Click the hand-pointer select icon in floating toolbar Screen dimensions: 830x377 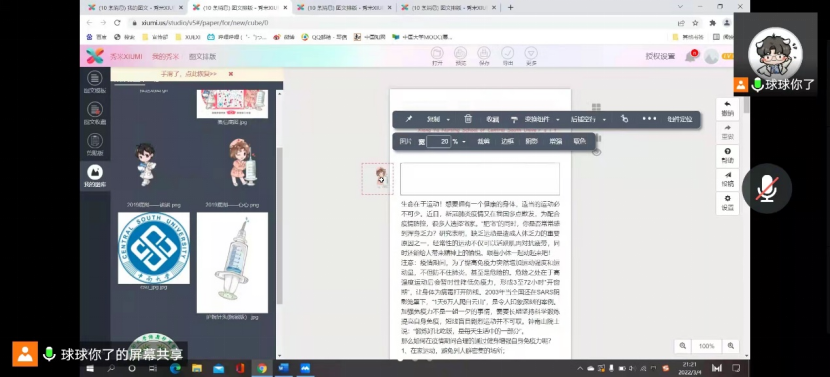point(625,119)
